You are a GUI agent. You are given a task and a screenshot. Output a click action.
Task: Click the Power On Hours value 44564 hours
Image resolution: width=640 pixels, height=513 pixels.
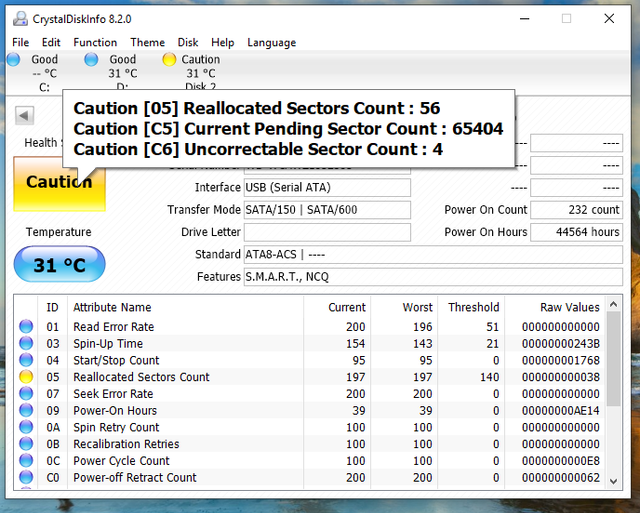[x=577, y=232]
